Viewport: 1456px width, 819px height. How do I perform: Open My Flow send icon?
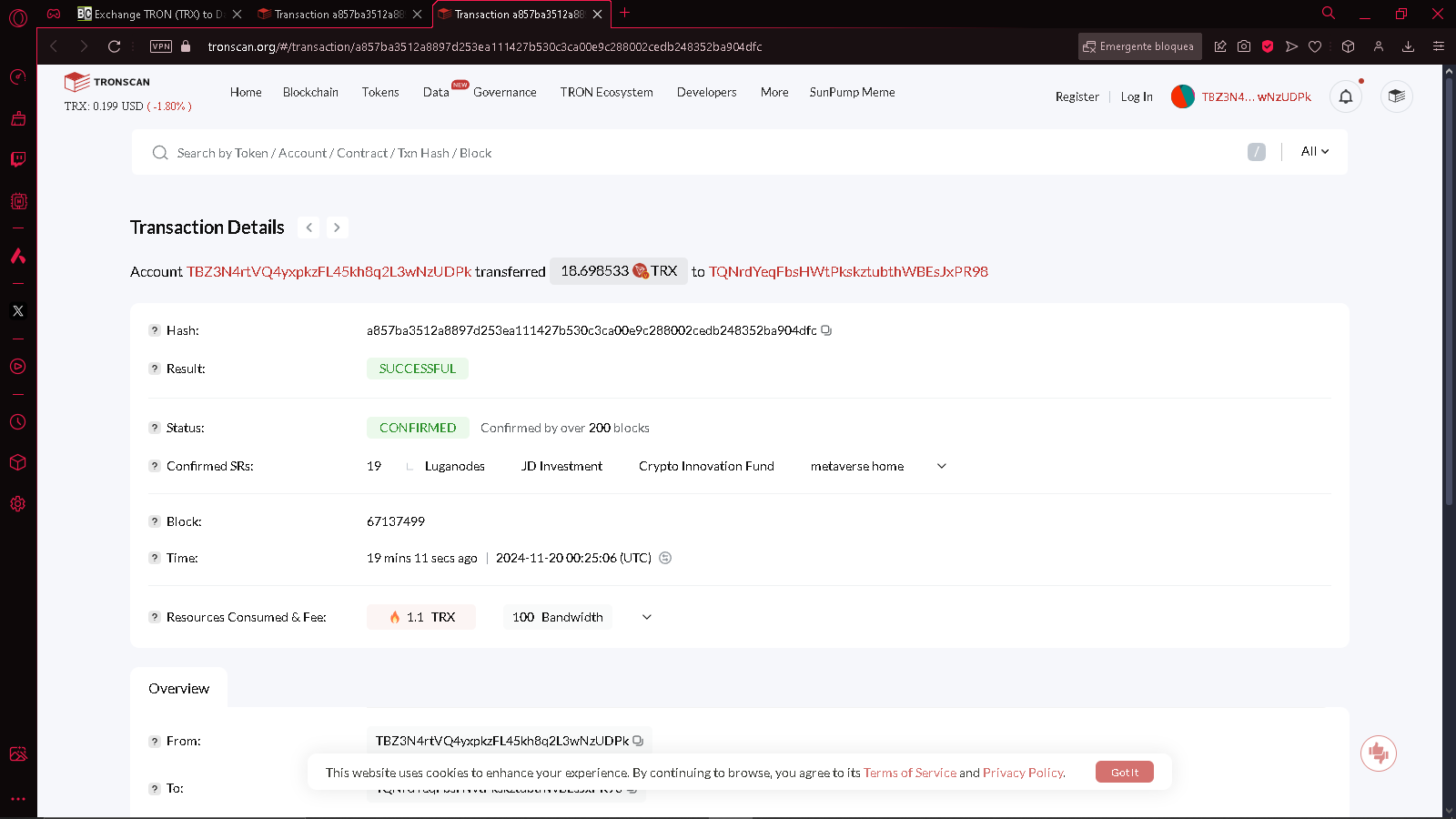click(1291, 46)
